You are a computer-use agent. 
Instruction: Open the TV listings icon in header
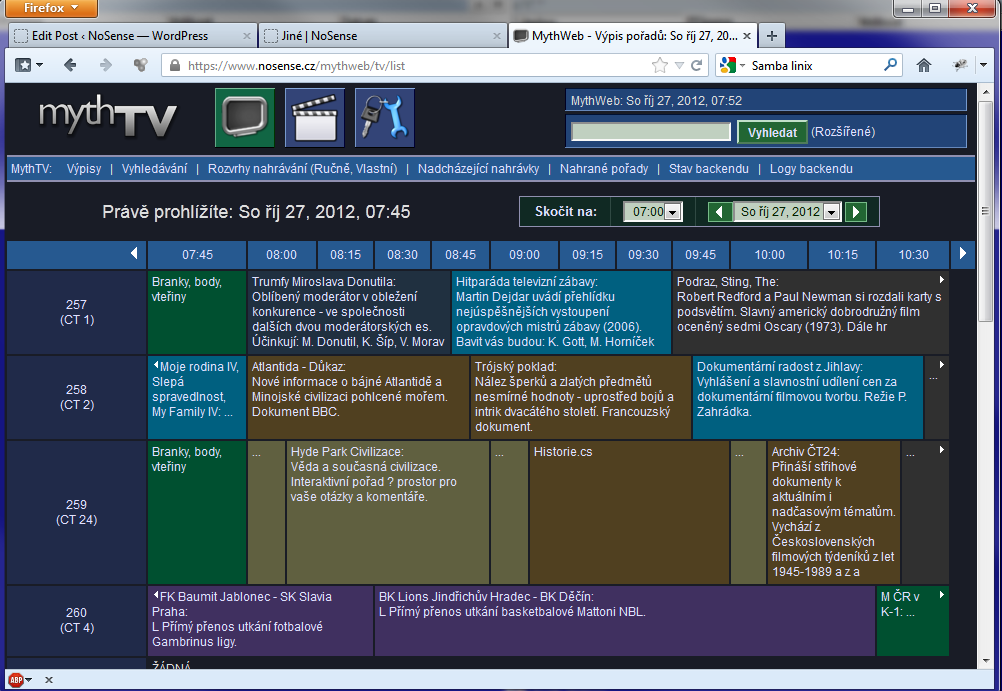245,118
